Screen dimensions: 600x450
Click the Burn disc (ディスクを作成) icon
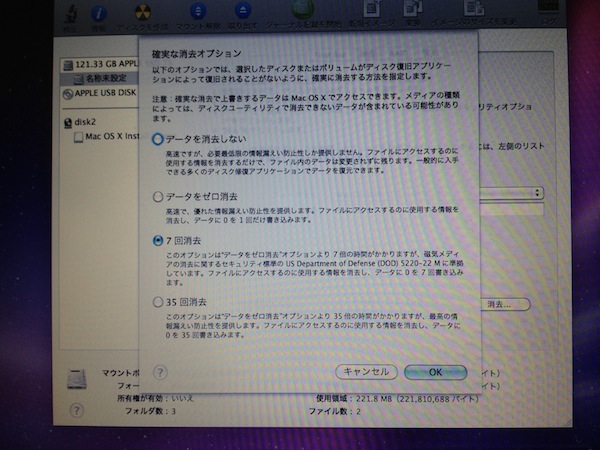[x=142, y=13]
